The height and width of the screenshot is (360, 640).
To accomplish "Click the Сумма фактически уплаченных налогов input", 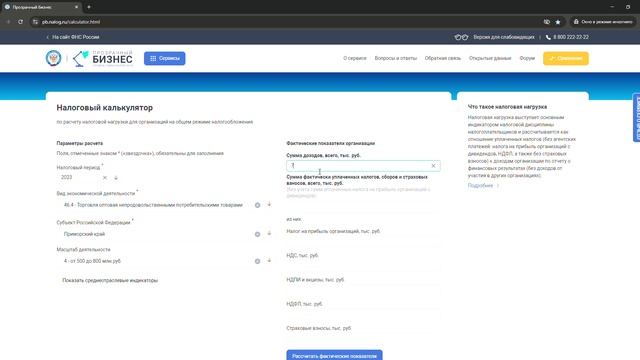I will [x=363, y=206].
